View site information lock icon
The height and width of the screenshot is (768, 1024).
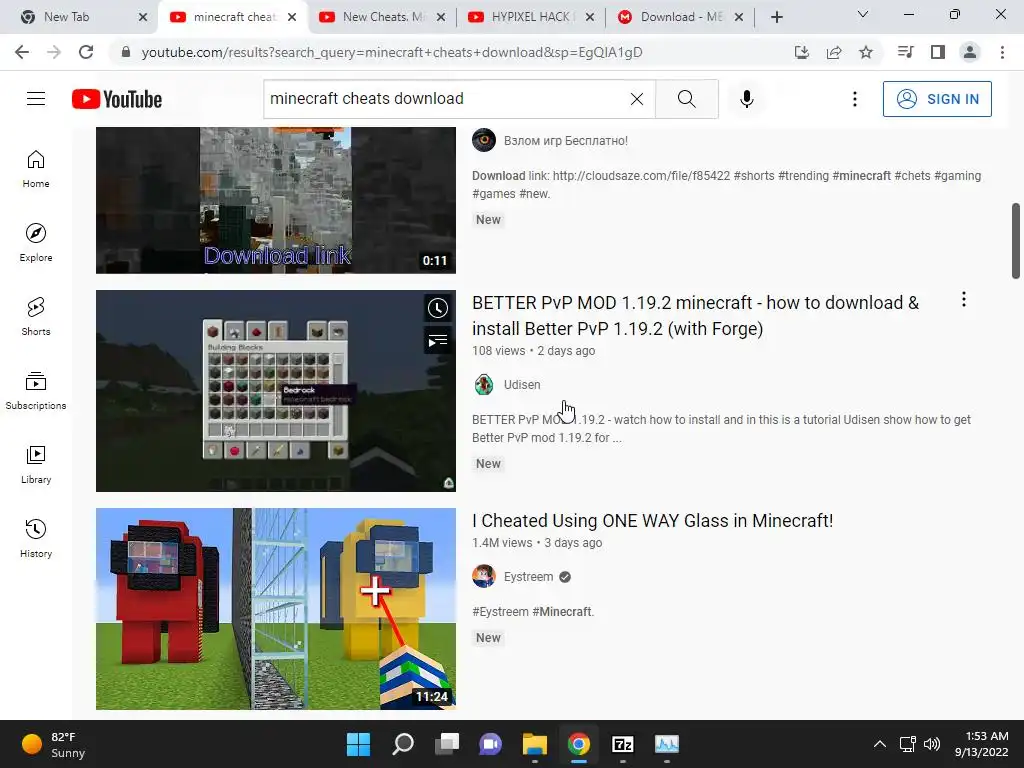(x=126, y=52)
